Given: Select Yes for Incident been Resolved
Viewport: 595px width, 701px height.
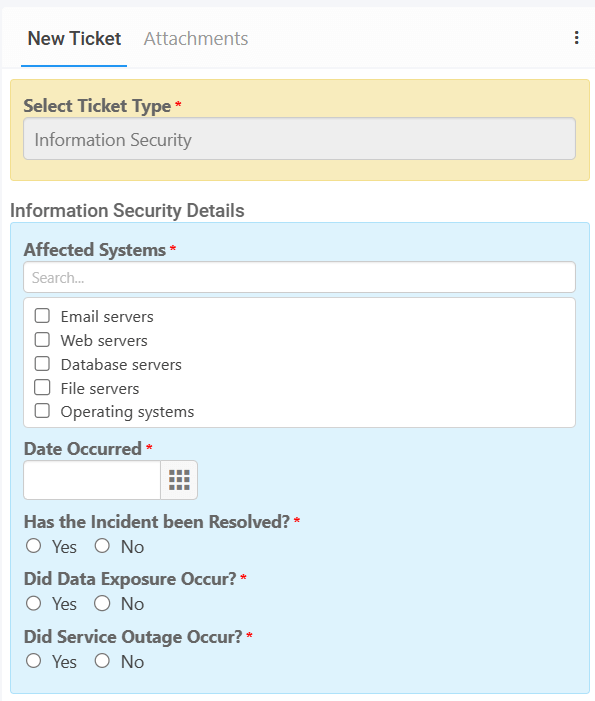Looking at the screenshot, I should pos(34,546).
